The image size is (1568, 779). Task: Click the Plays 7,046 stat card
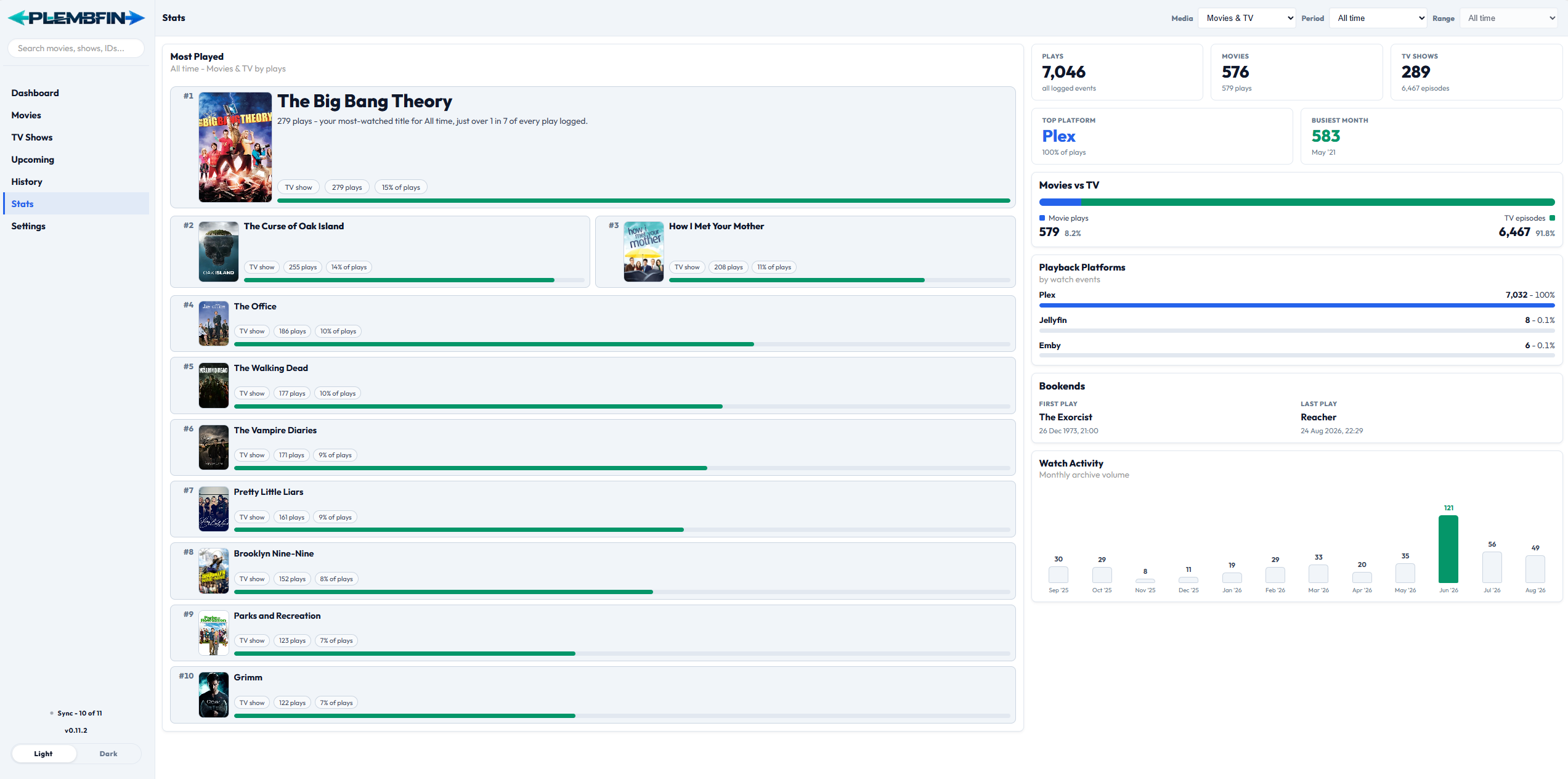[1117, 72]
